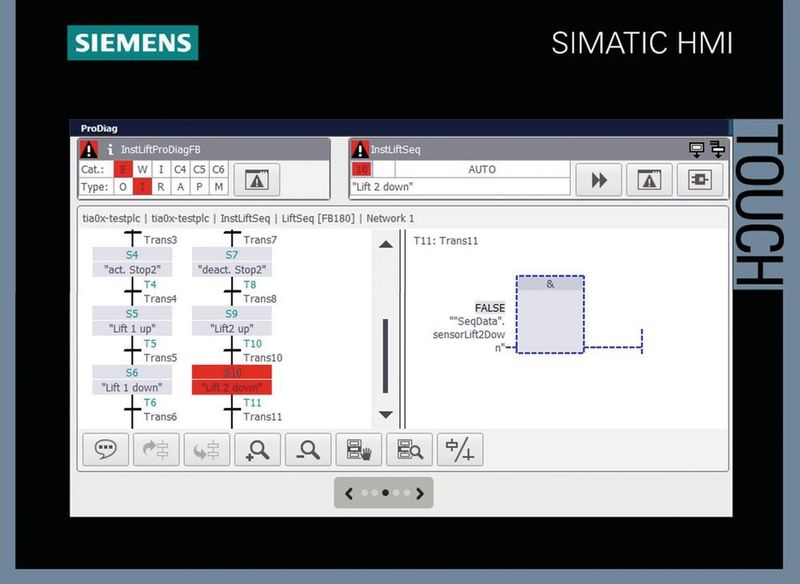Click the greyed-out step back sequence button
The image size is (800, 584).
coord(207,449)
